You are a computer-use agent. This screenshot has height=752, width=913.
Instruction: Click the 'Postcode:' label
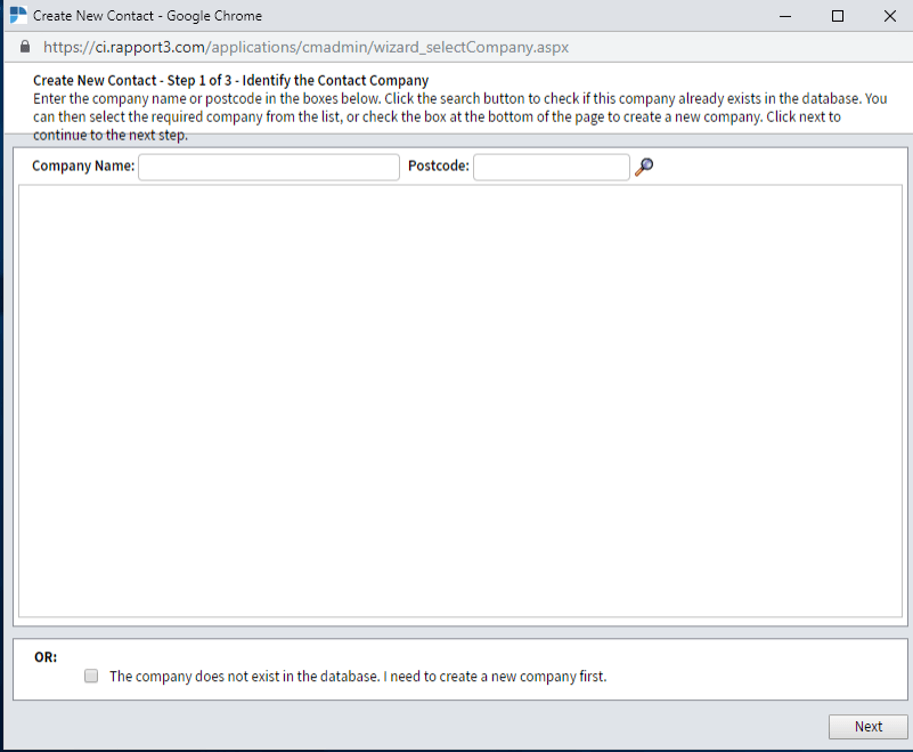438,166
